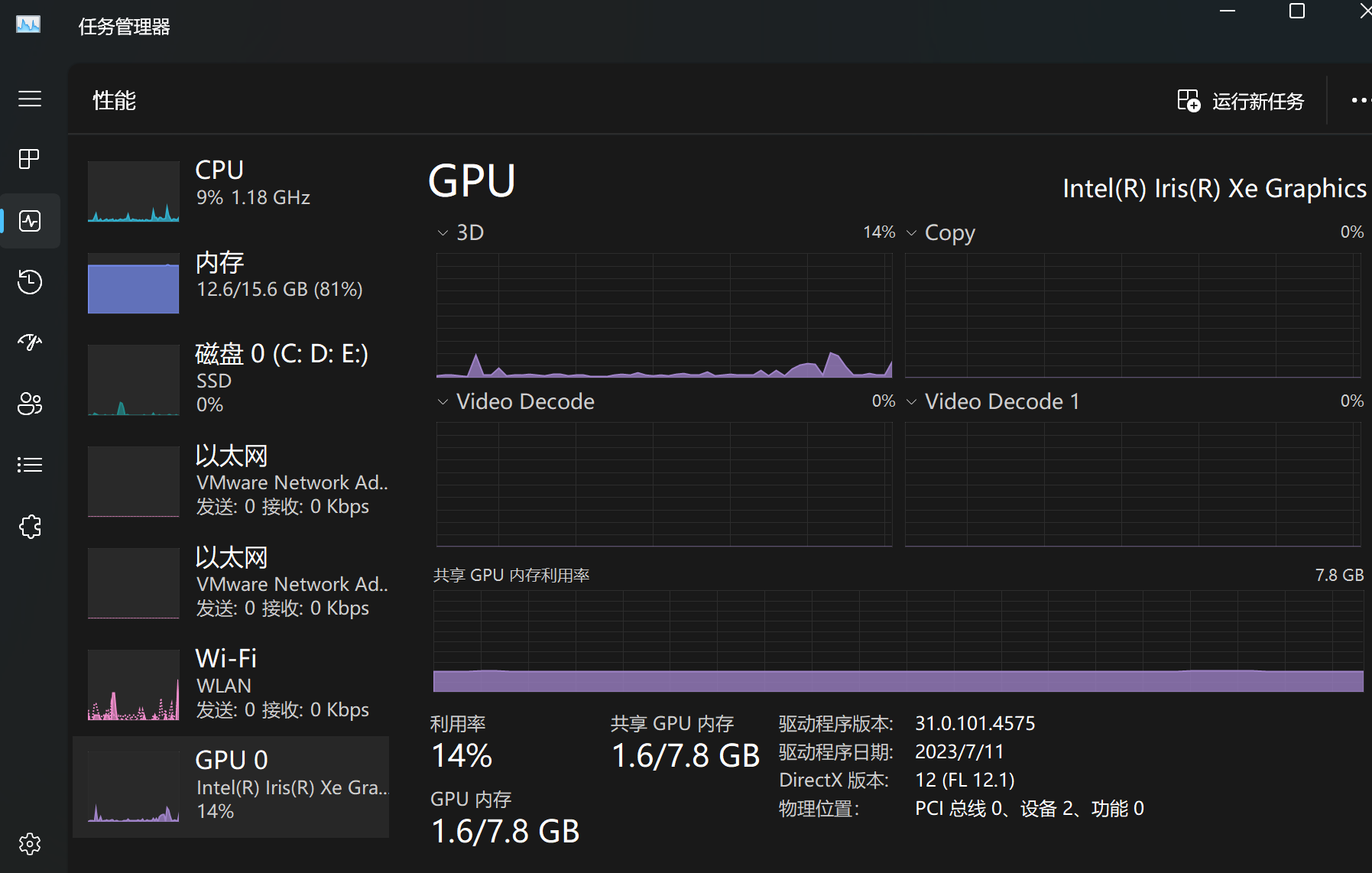
Task: Open the Startup apps page icon
Action: point(30,342)
